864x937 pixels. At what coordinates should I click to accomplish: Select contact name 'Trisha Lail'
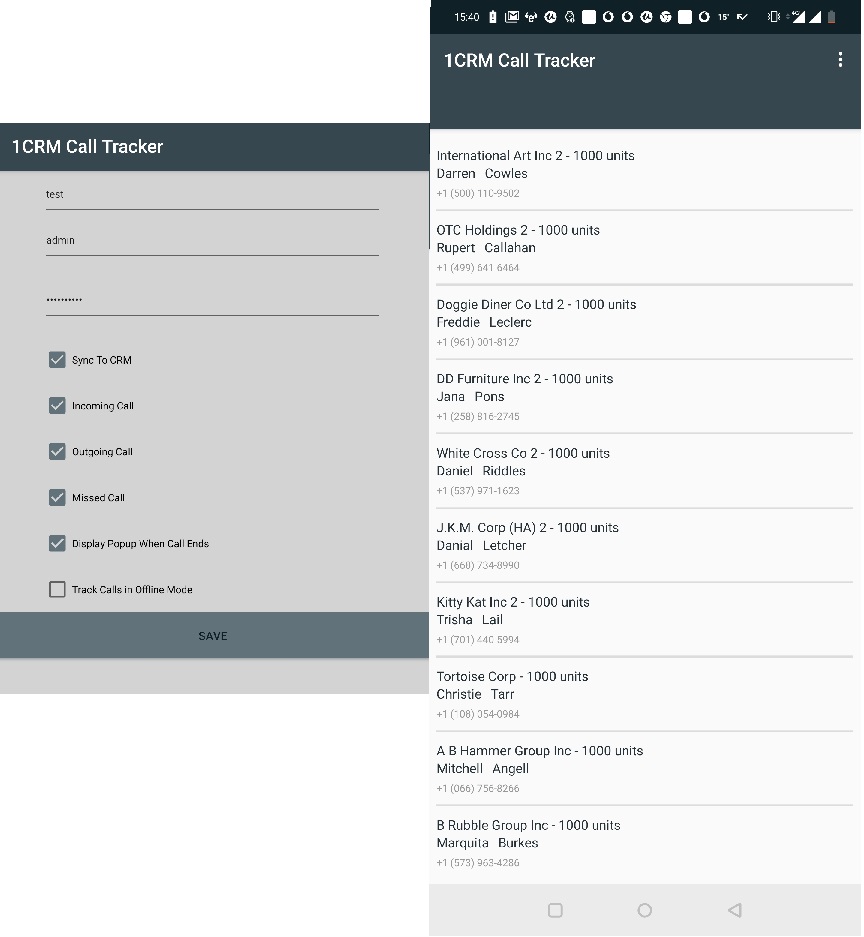[x=470, y=620]
